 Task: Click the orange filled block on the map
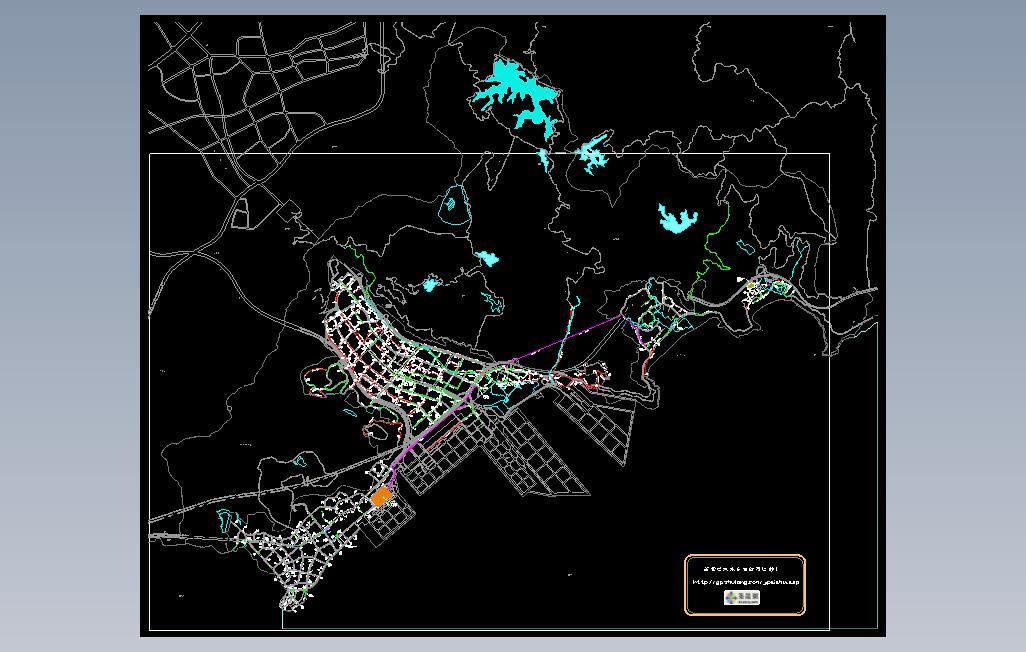381,497
